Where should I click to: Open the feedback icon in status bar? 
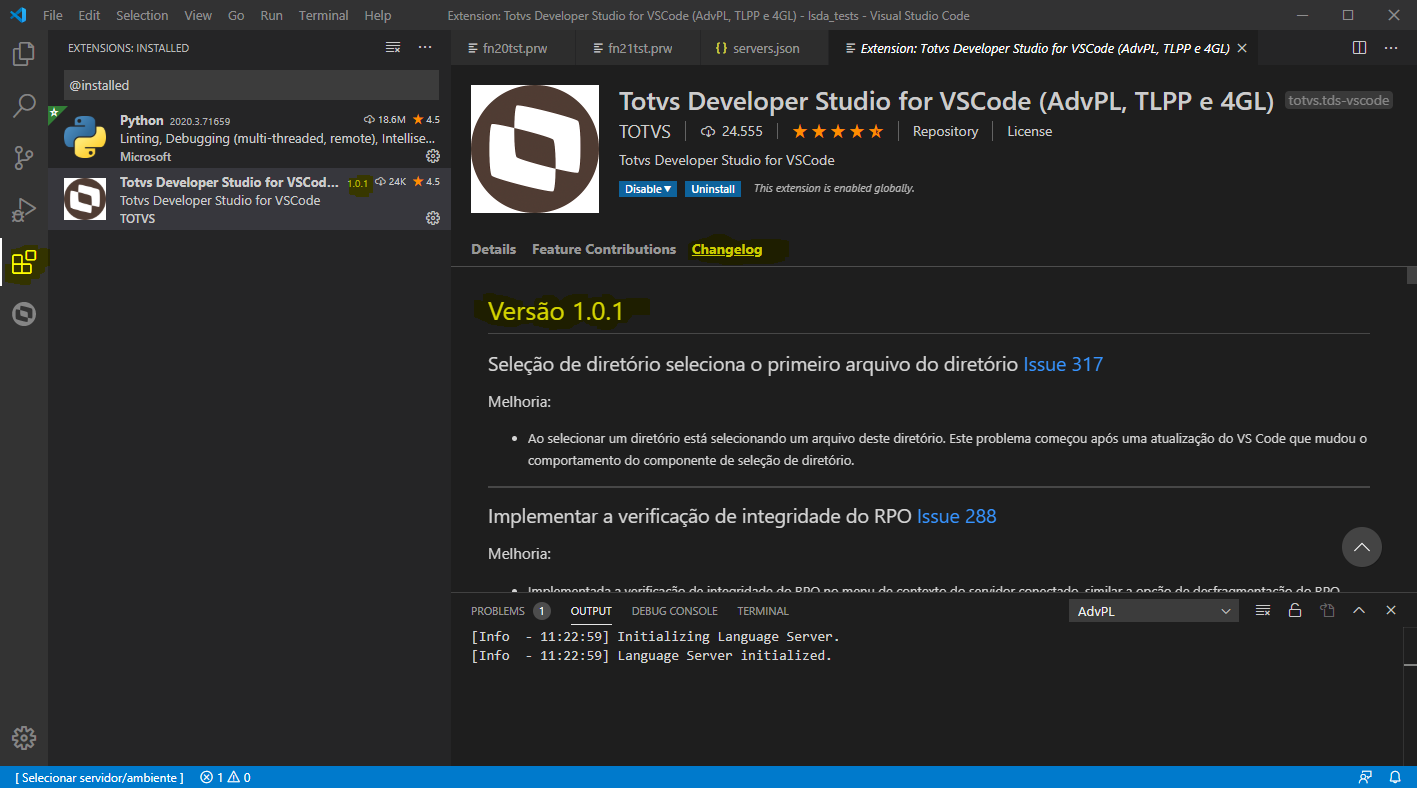[x=1365, y=777]
